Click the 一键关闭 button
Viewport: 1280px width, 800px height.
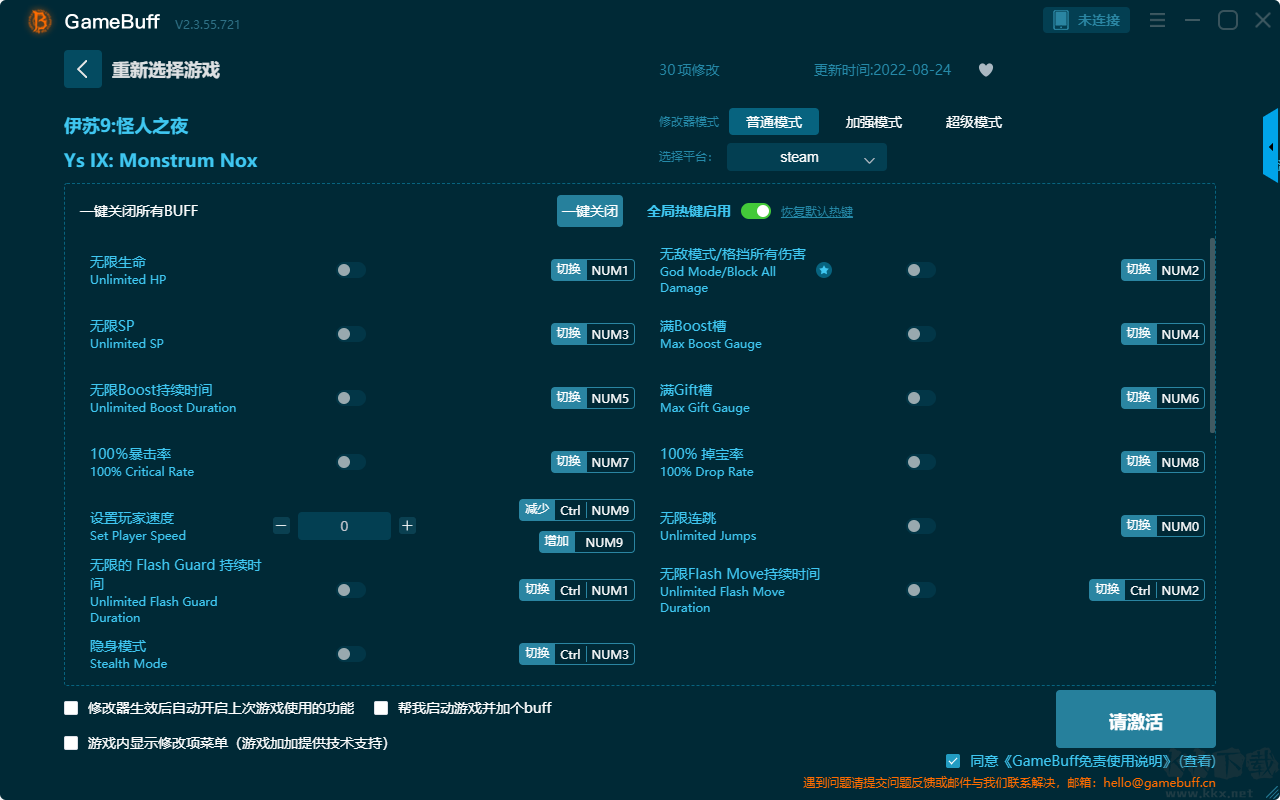(x=590, y=211)
